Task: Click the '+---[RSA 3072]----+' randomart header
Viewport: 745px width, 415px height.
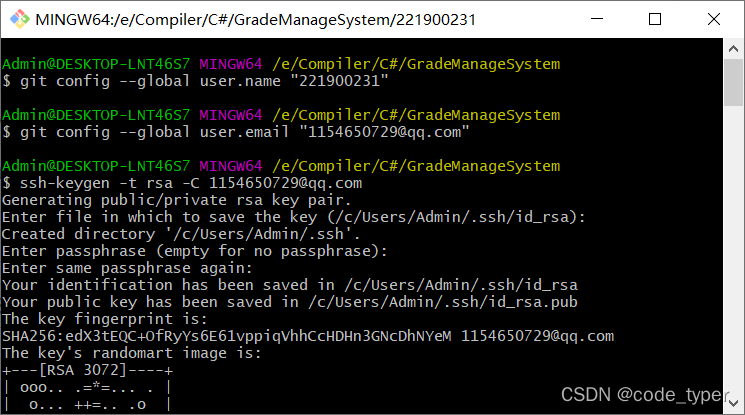Action: coord(87,370)
